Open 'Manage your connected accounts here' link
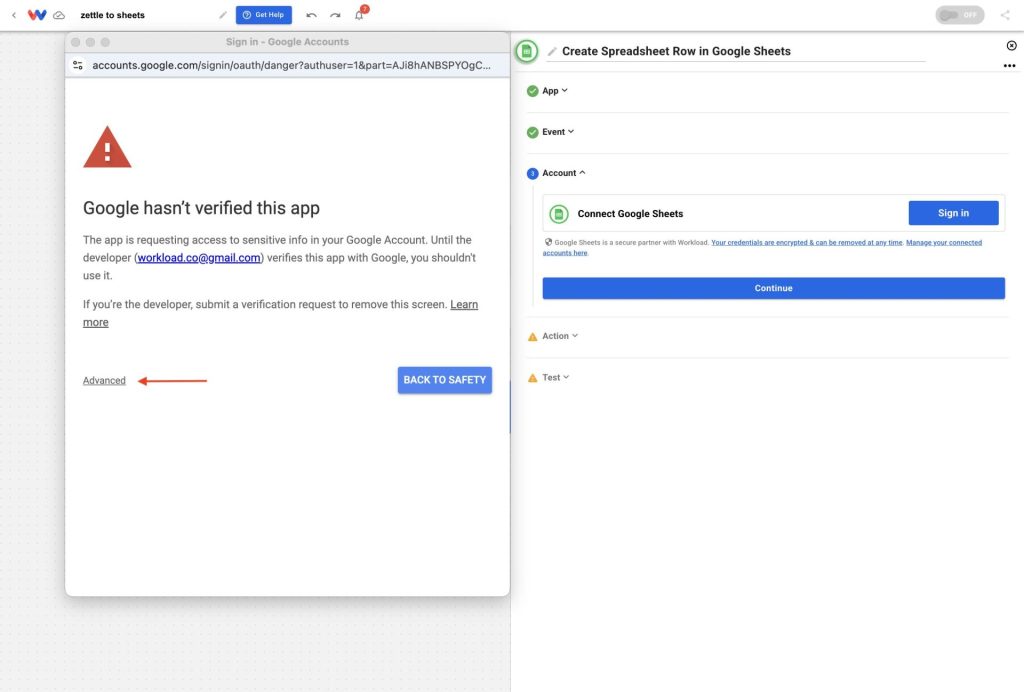 point(944,242)
